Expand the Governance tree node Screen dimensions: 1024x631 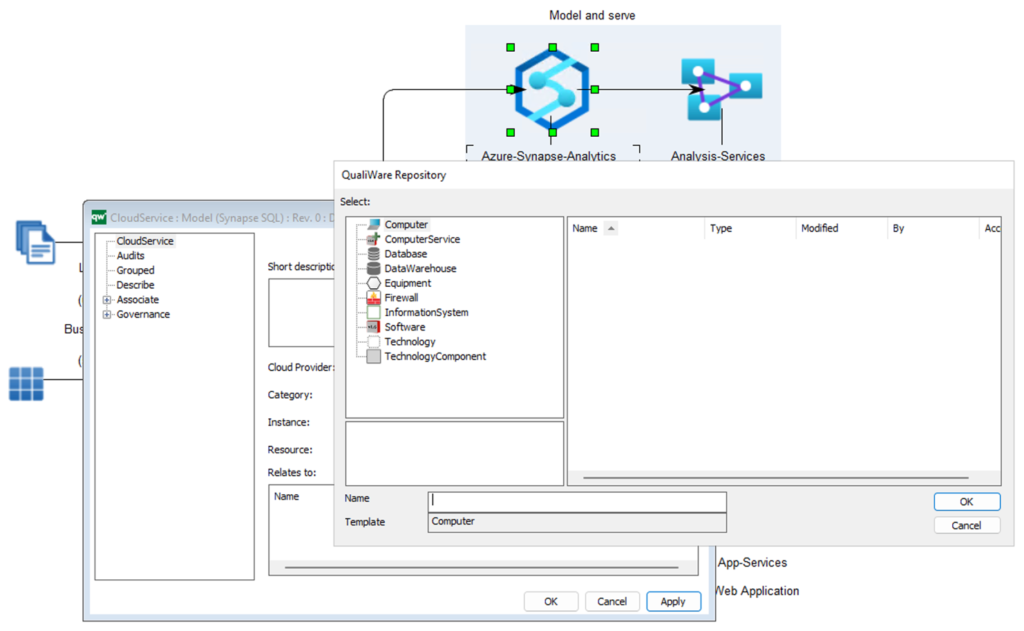108,314
